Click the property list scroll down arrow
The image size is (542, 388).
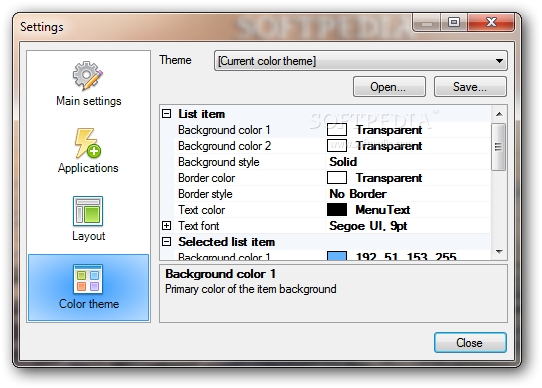coord(499,252)
